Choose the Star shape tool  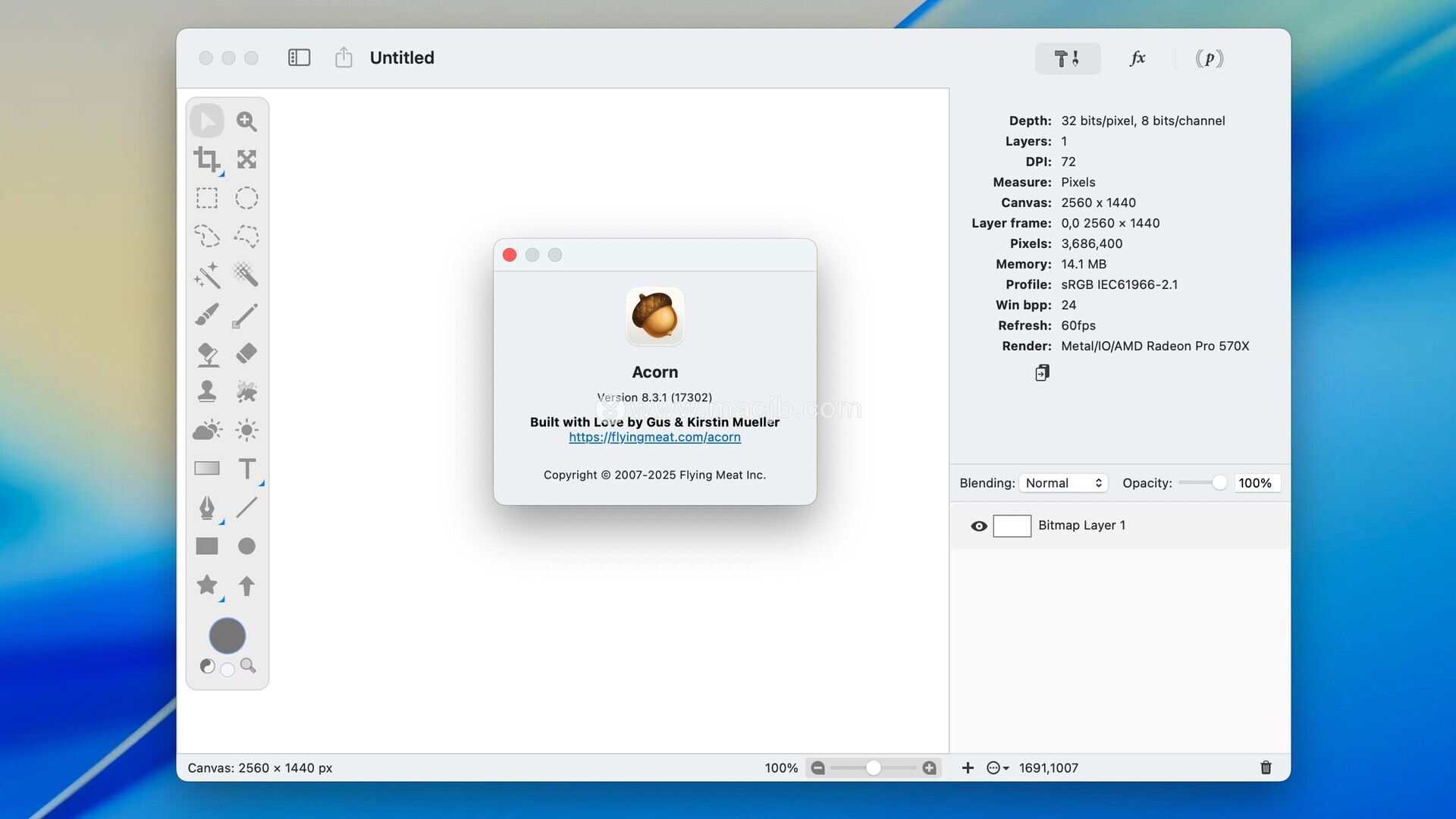206,585
